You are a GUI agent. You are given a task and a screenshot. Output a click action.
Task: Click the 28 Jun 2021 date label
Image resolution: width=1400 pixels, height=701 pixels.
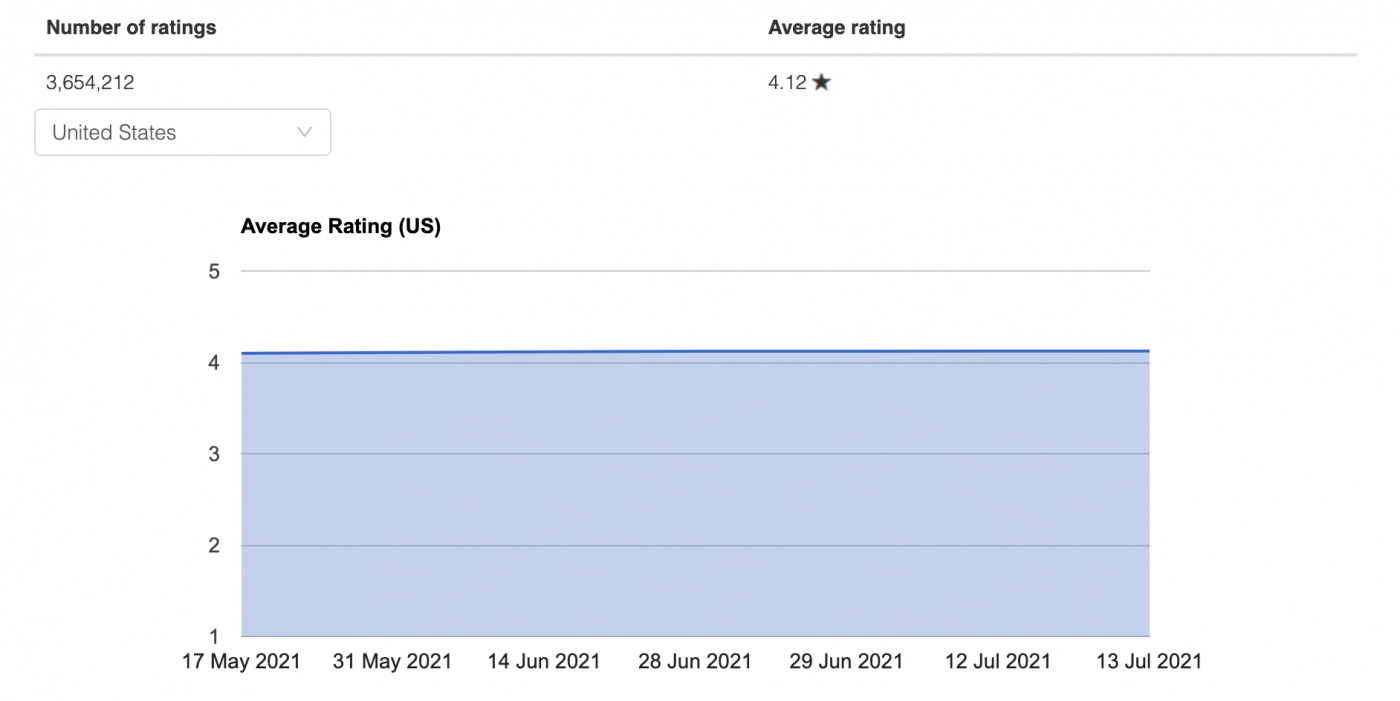pyautogui.click(x=694, y=661)
